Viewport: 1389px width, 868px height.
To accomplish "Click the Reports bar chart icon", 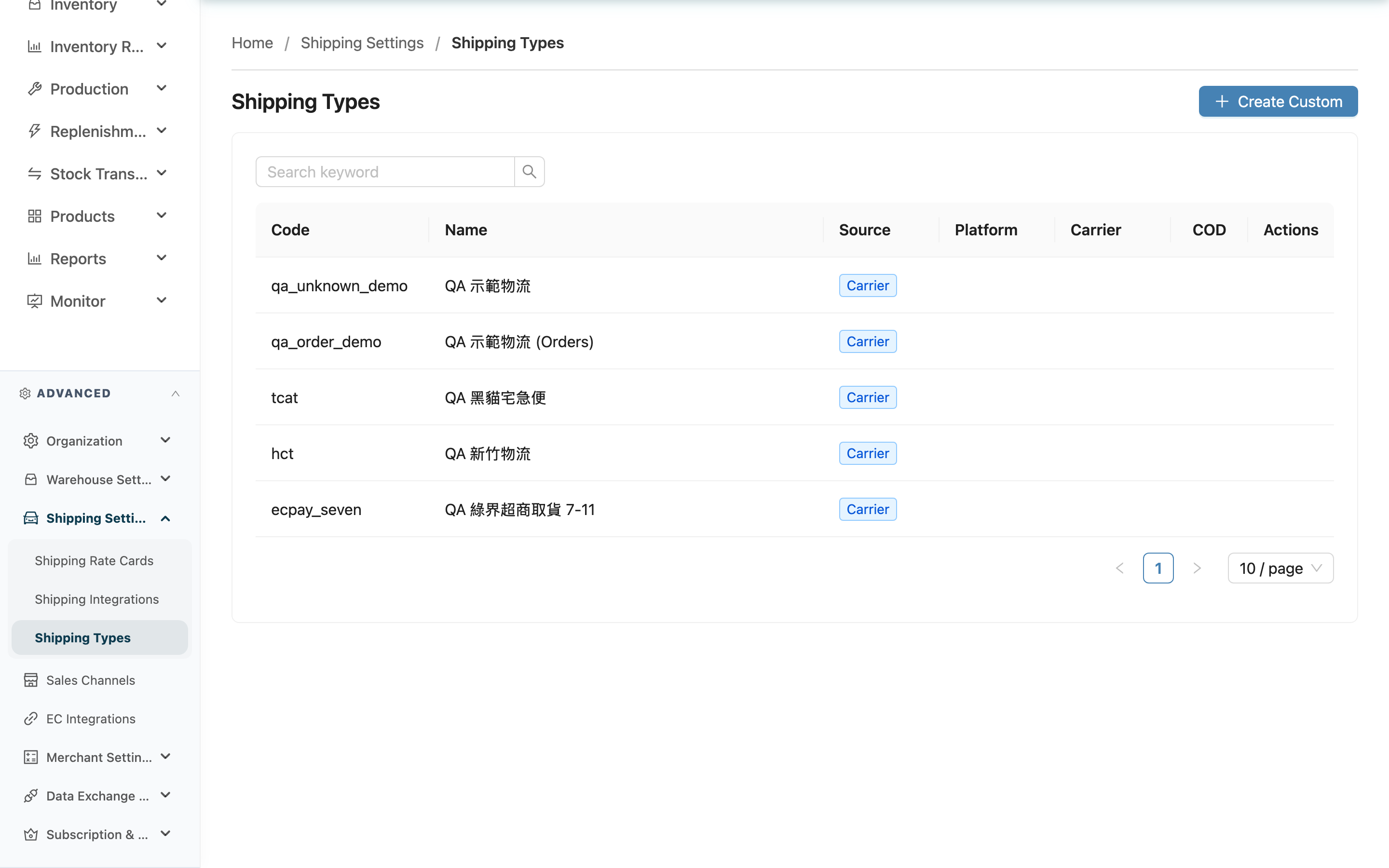I will tap(34, 259).
